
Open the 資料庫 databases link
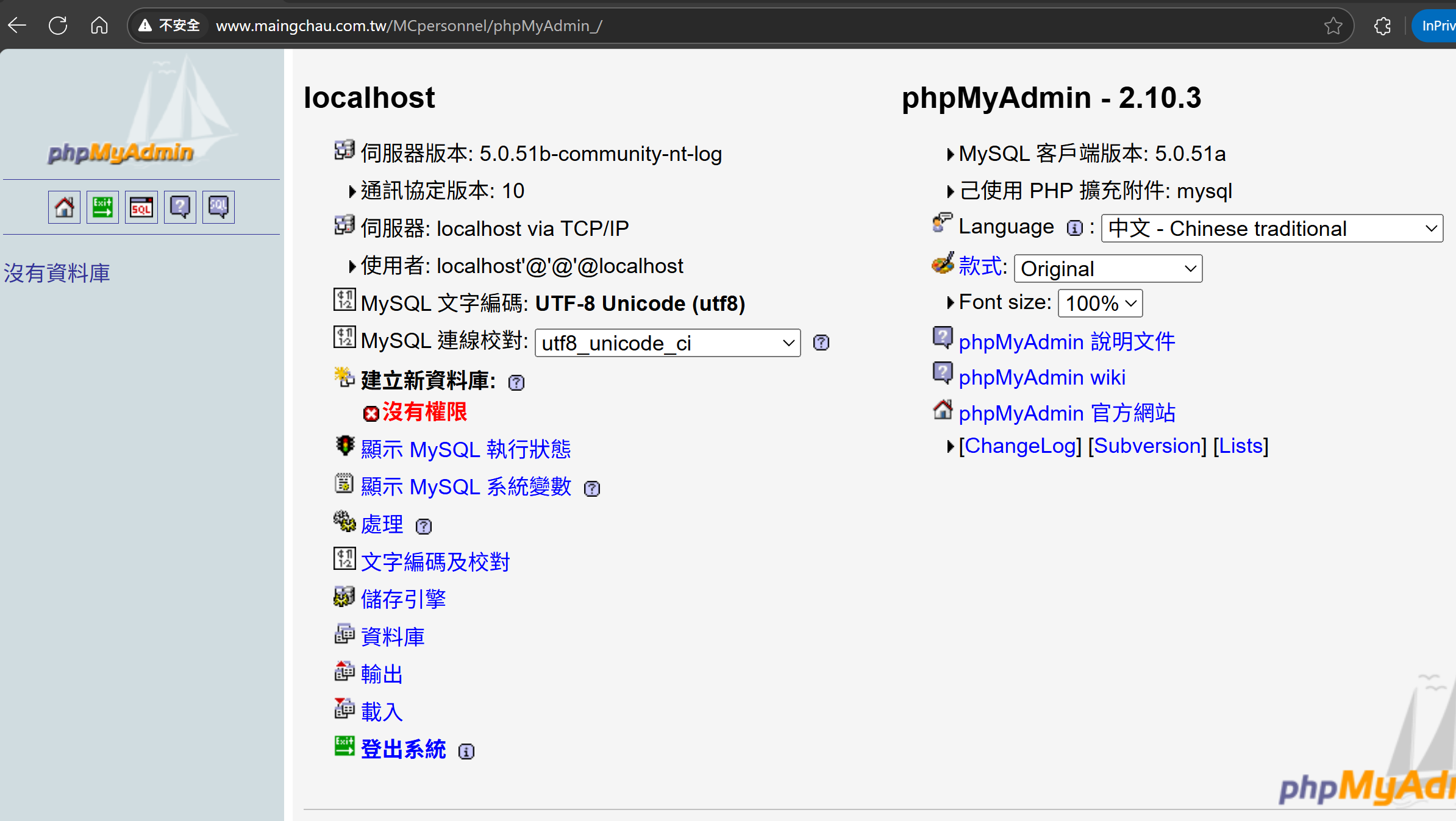point(393,637)
